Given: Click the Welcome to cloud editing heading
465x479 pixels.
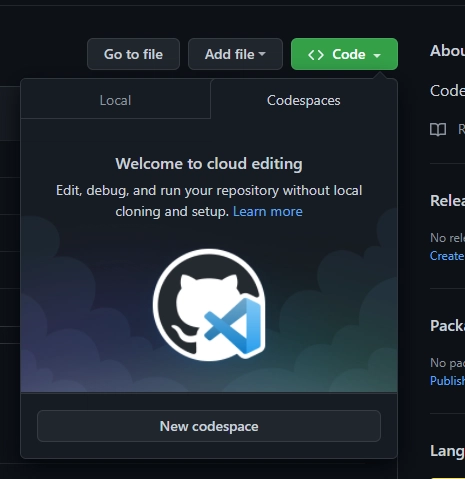Looking at the screenshot, I should 209,164.
